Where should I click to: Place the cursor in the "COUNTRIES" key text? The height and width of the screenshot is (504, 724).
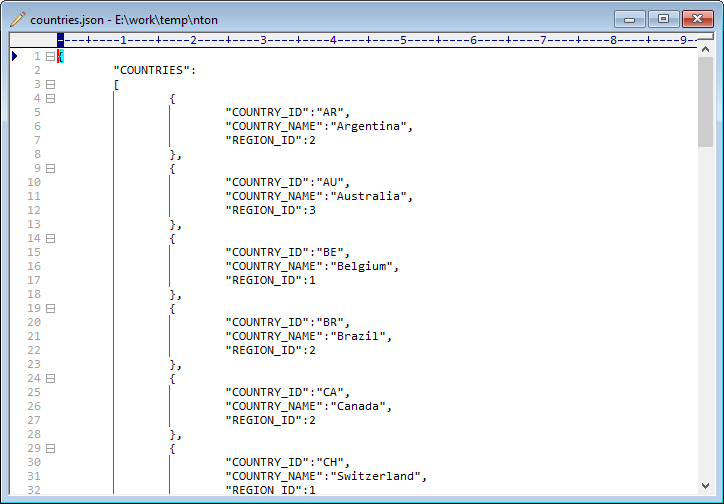(152, 70)
